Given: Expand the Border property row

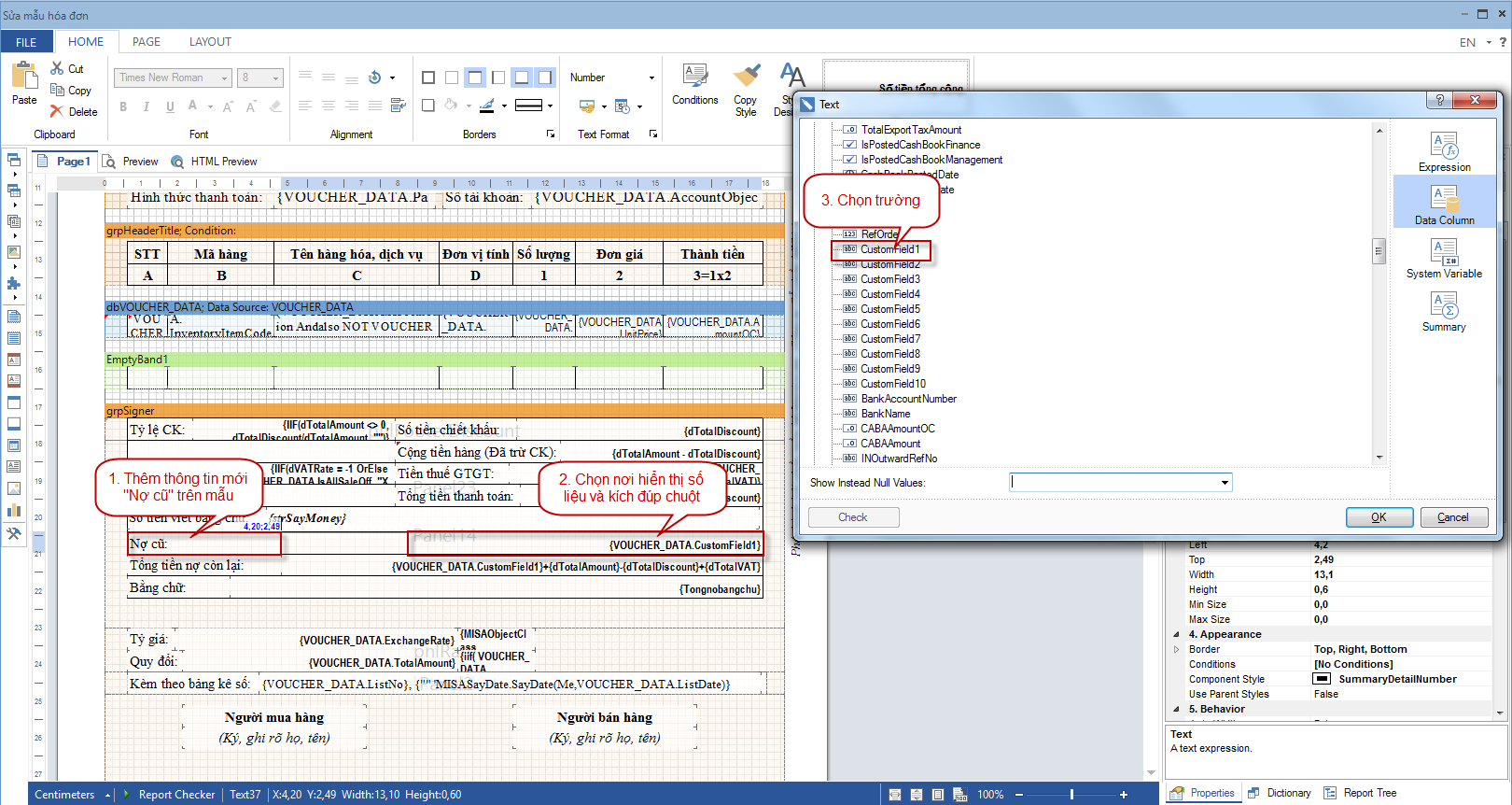Looking at the screenshot, I should tap(1176, 649).
